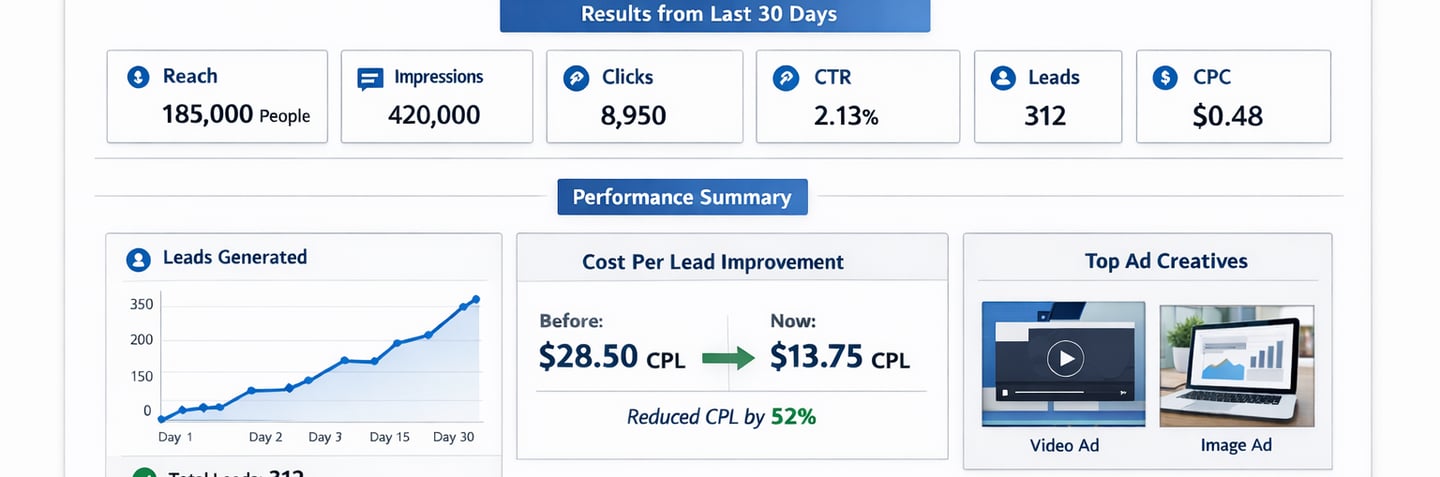Image resolution: width=1440 pixels, height=477 pixels.
Task: Open the Image Ad thumbnail
Action: (1236, 365)
